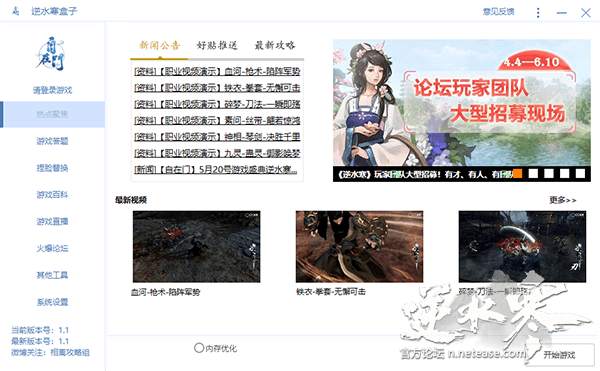Select the fourth banner slide indicator
600x371 pixels.
coord(564,174)
